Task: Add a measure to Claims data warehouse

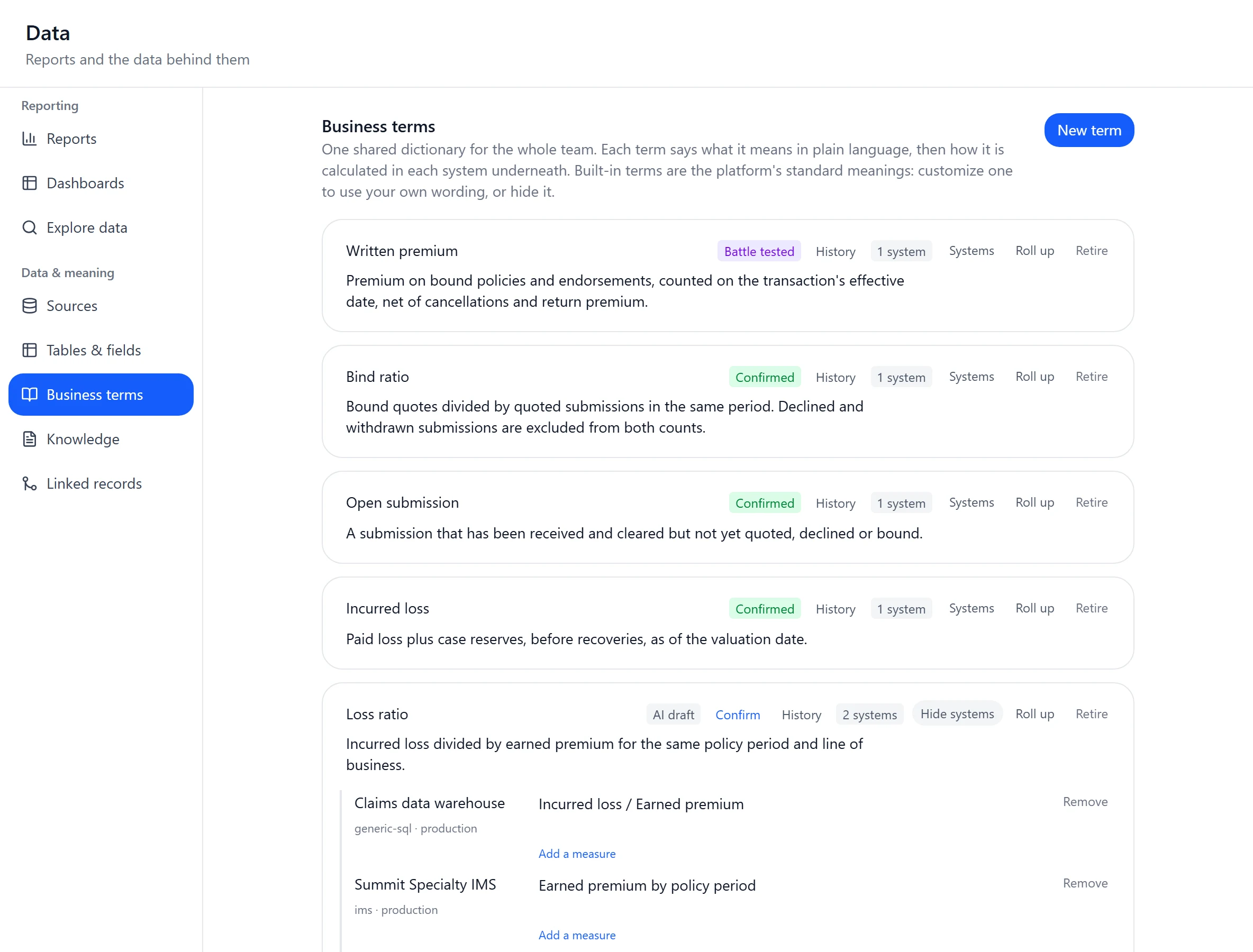Action: click(577, 854)
